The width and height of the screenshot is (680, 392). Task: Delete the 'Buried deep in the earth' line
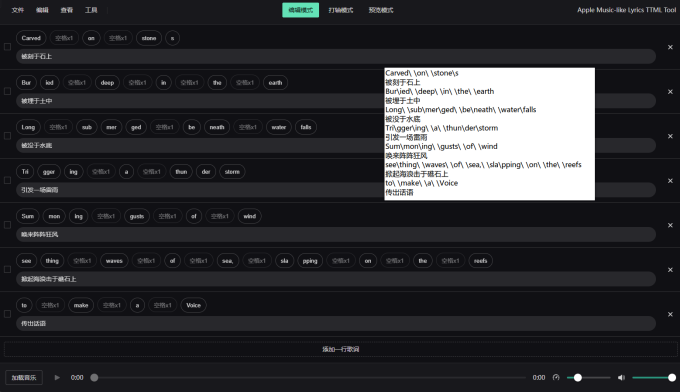click(x=670, y=92)
